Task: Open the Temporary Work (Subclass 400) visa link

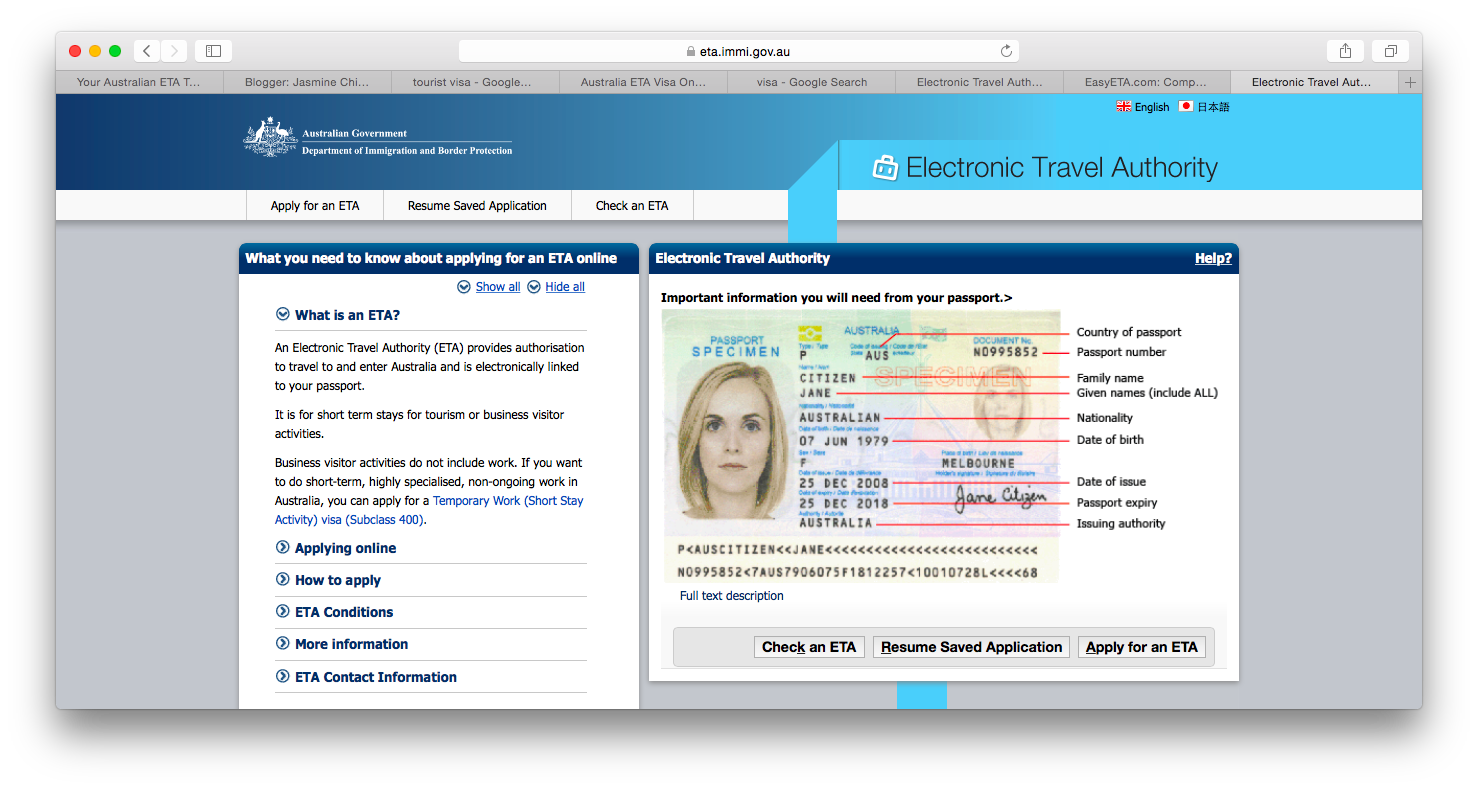Action: coord(508,501)
